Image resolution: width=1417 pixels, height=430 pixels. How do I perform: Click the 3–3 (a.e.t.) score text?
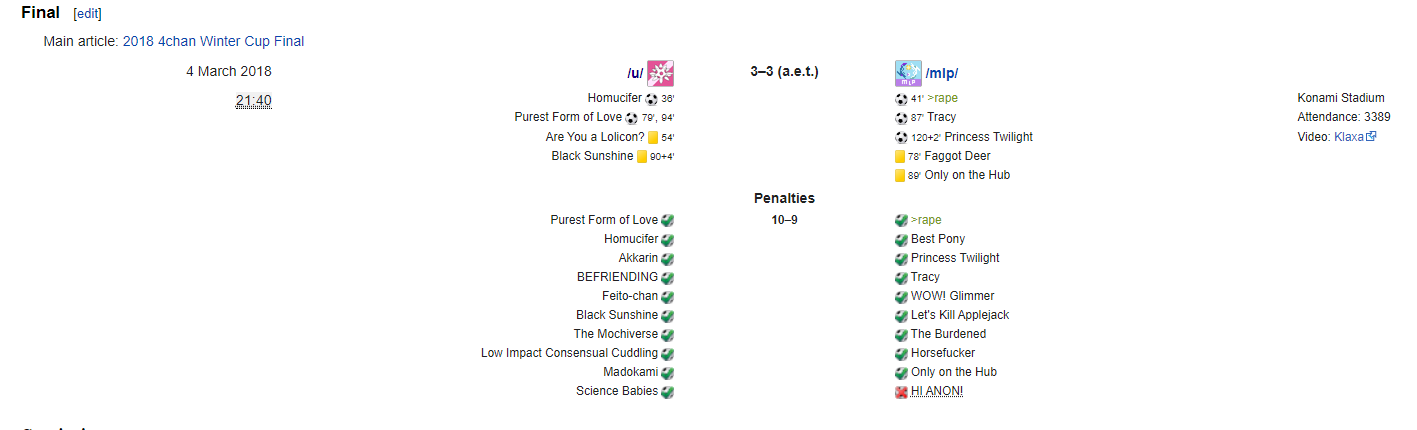[784, 72]
